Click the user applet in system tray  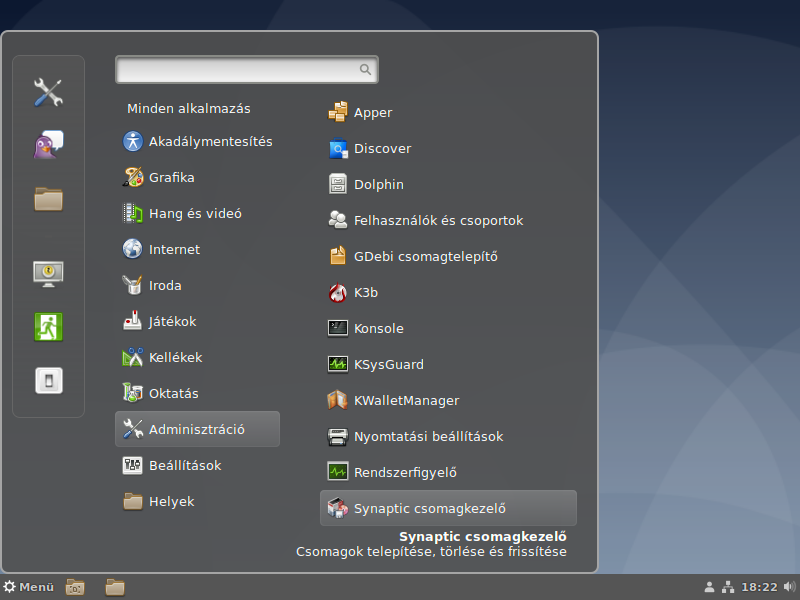709,587
